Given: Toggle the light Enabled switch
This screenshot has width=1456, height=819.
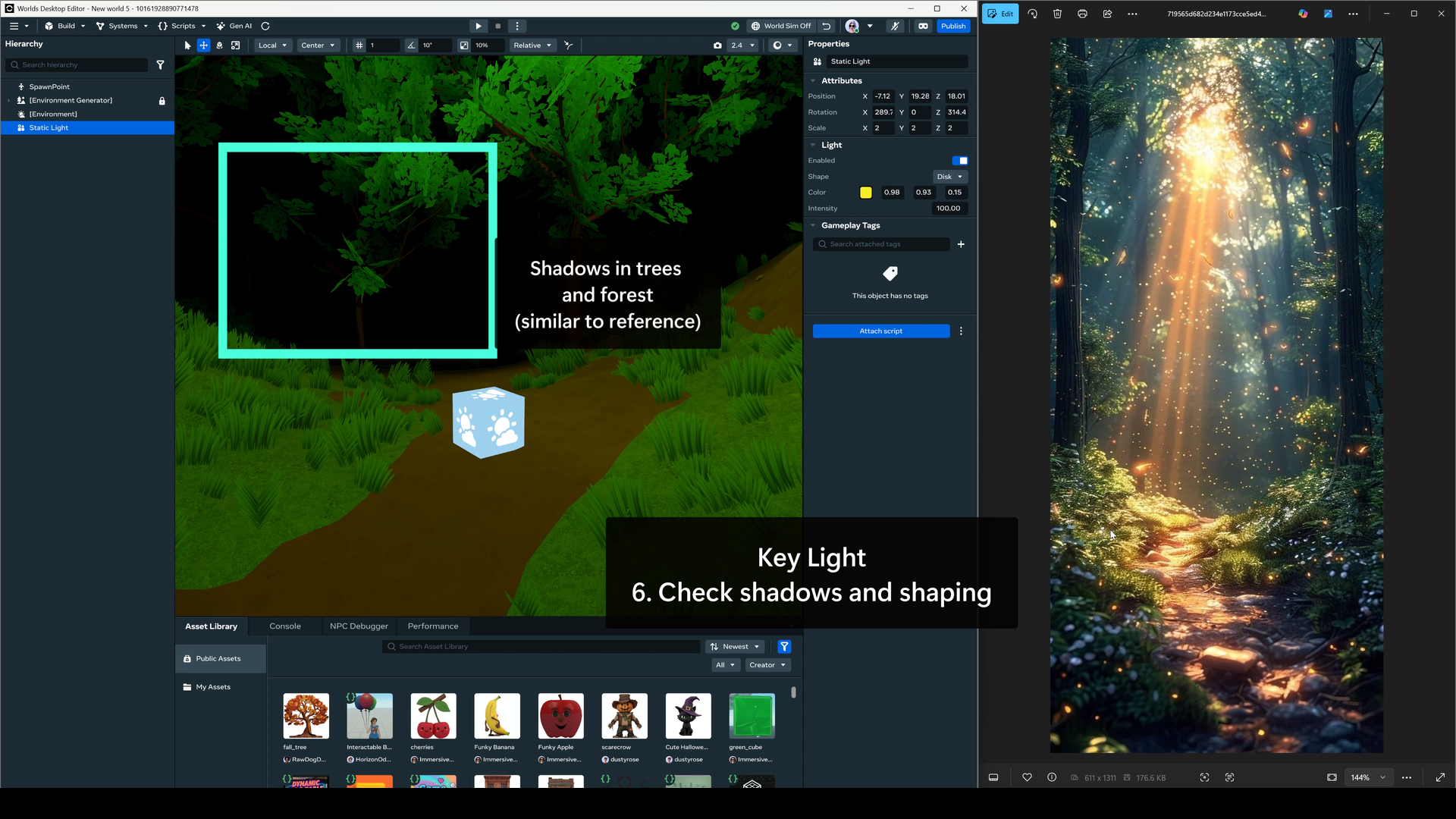Looking at the screenshot, I should click(960, 161).
